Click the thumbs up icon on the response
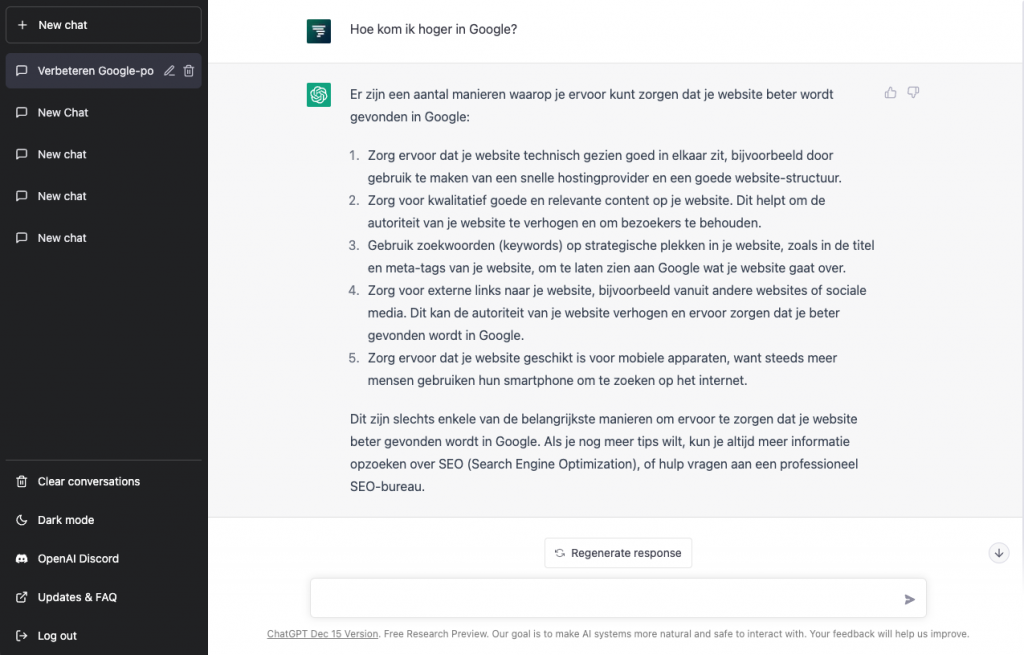 click(x=890, y=93)
